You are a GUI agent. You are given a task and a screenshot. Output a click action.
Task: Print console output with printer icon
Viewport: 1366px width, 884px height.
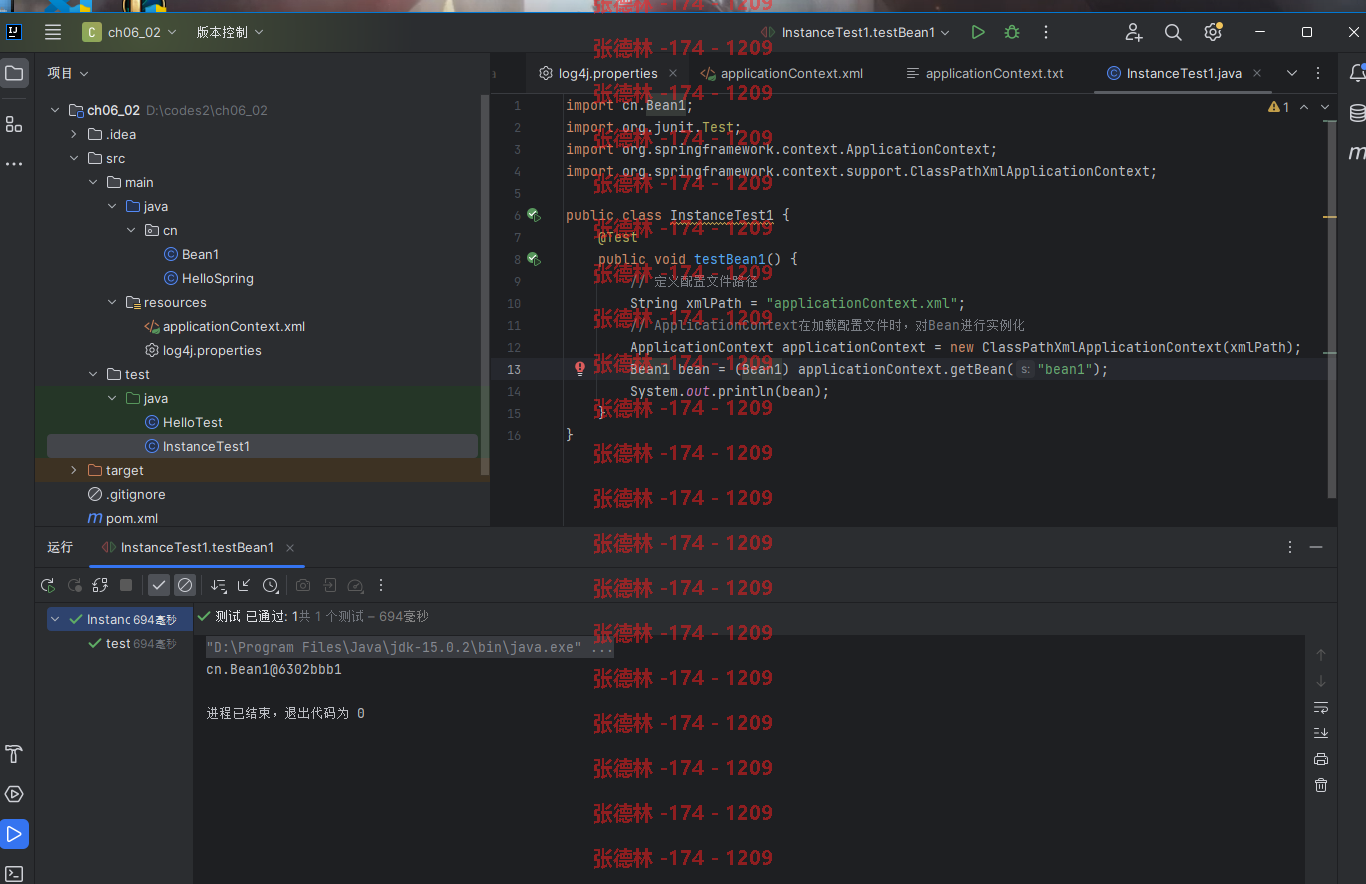[x=1321, y=759]
